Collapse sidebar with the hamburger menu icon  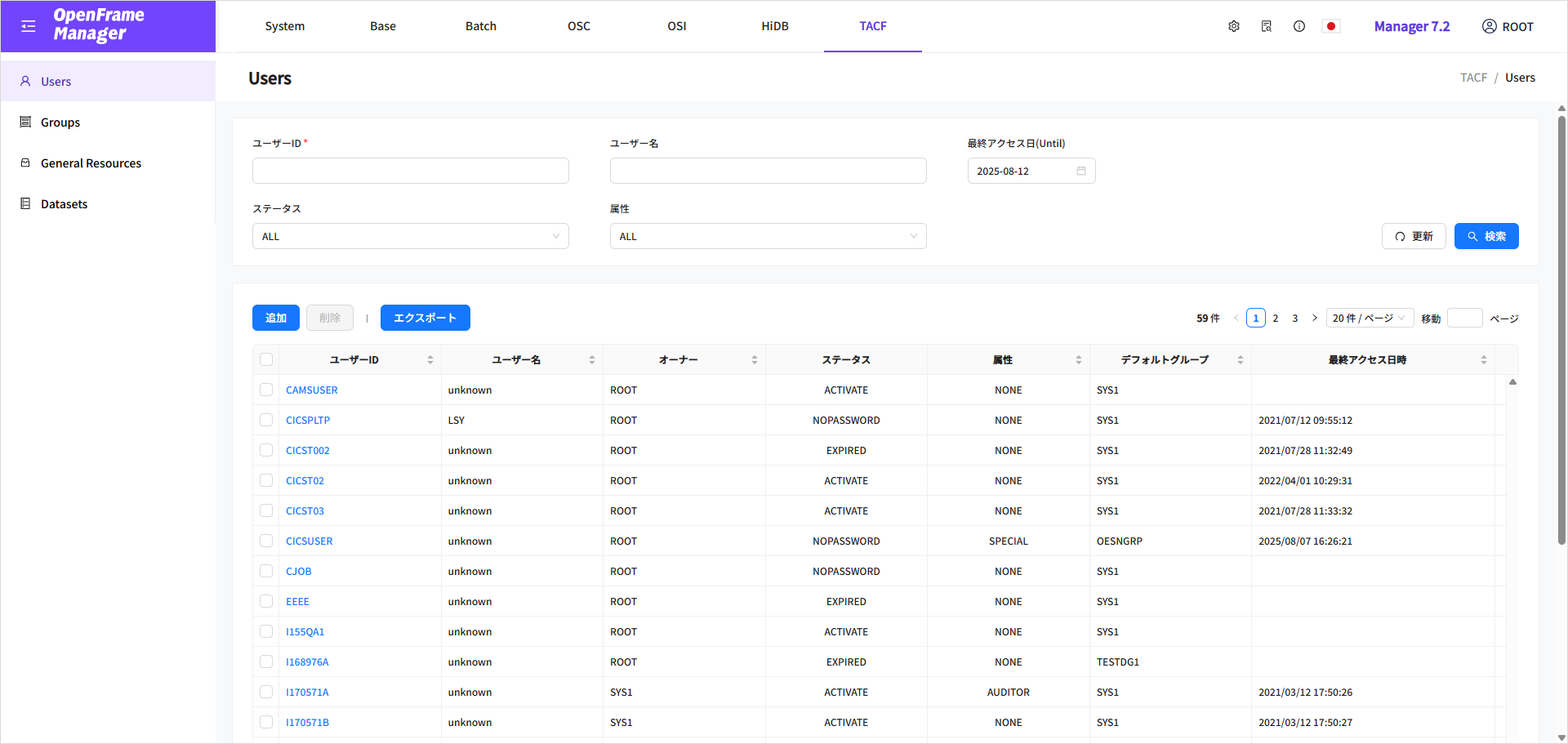pyautogui.click(x=29, y=26)
